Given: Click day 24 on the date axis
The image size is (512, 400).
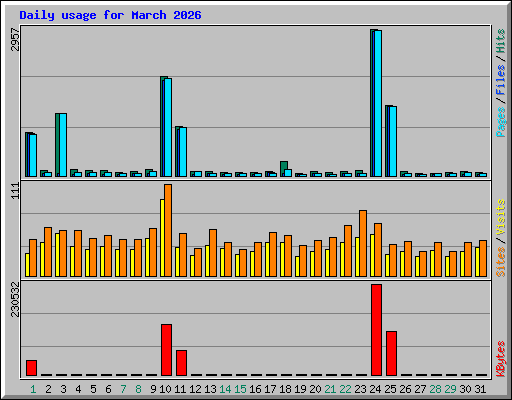Looking at the screenshot, I should click(375, 389).
